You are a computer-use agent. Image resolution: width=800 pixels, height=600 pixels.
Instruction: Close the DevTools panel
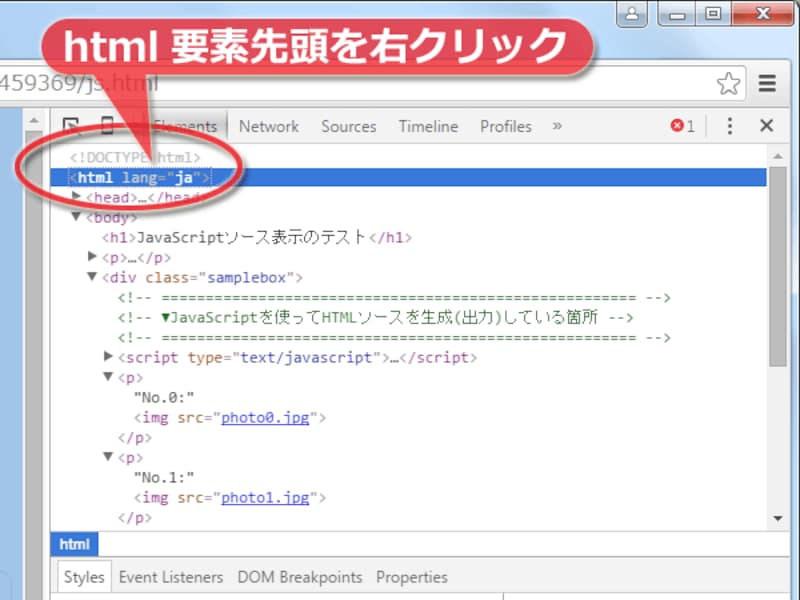pos(766,126)
